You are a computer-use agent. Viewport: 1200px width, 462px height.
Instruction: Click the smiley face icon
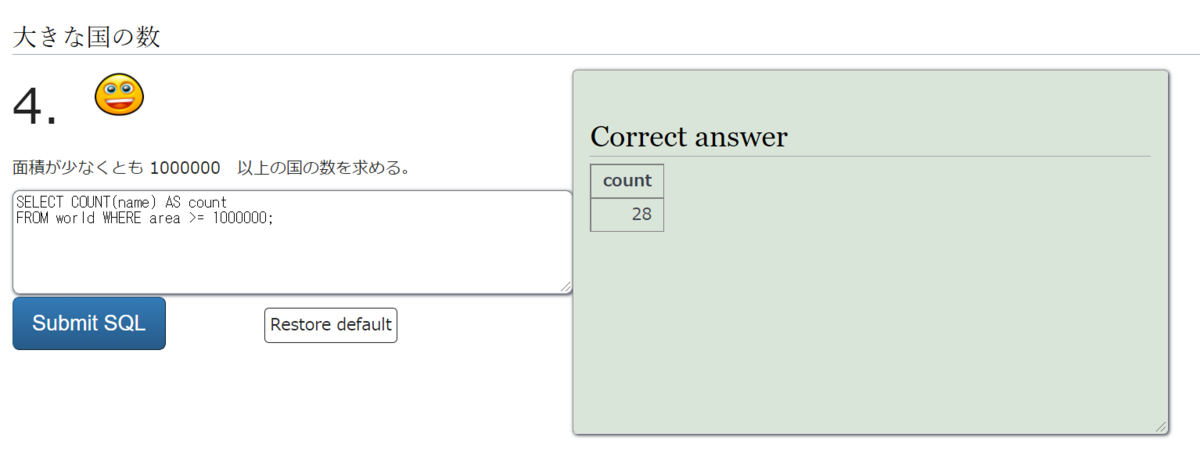pyautogui.click(x=119, y=95)
